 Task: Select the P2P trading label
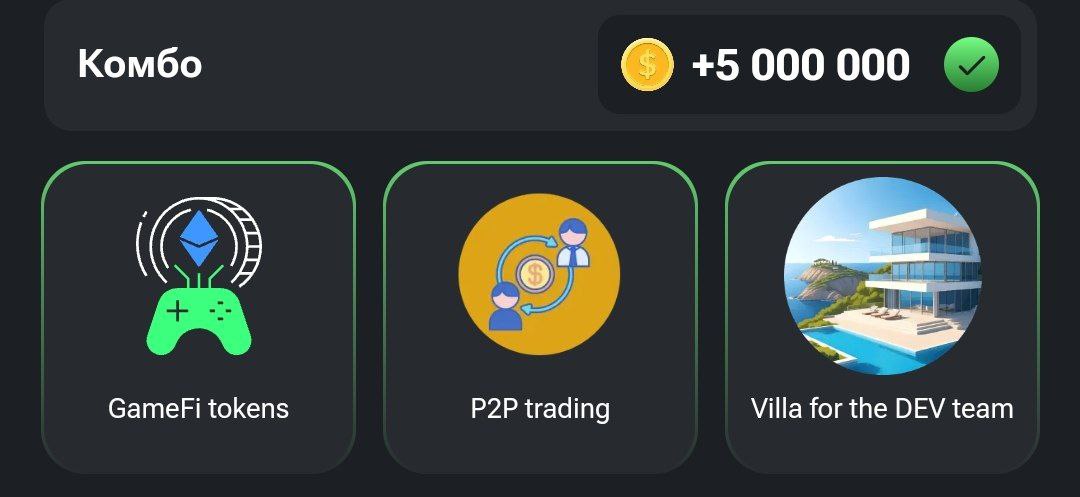pos(540,409)
